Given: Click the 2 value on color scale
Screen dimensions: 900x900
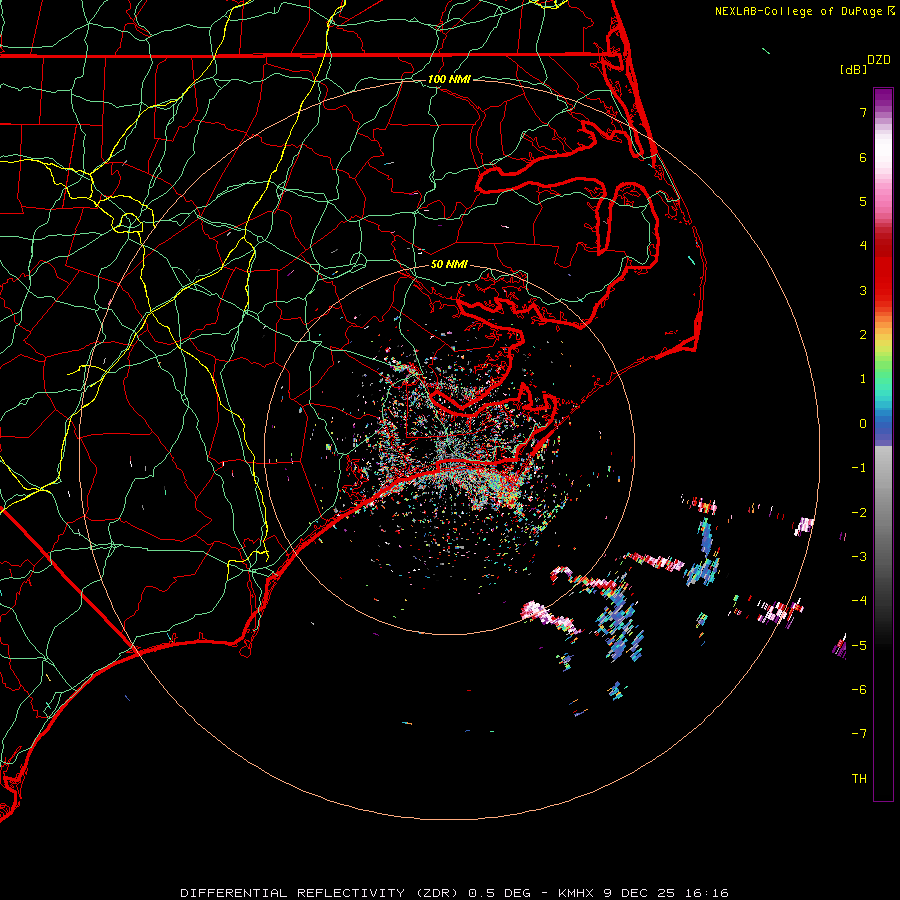Looking at the screenshot, I should 863,335.
